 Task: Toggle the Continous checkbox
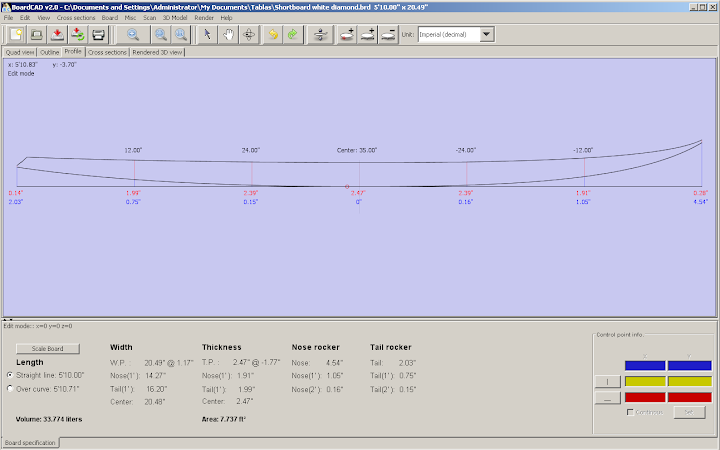pyautogui.click(x=630, y=412)
